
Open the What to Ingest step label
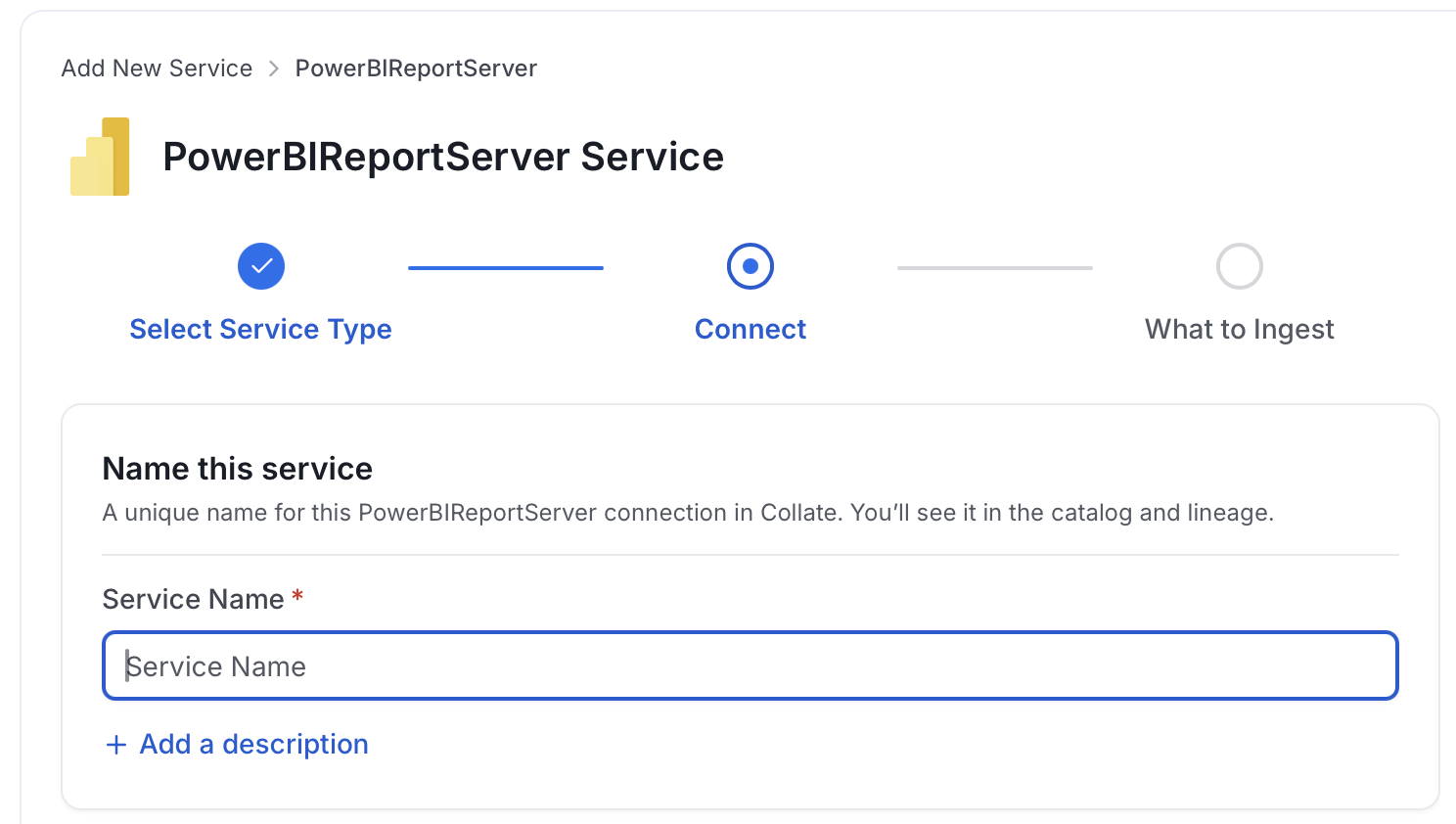[x=1240, y=330]
